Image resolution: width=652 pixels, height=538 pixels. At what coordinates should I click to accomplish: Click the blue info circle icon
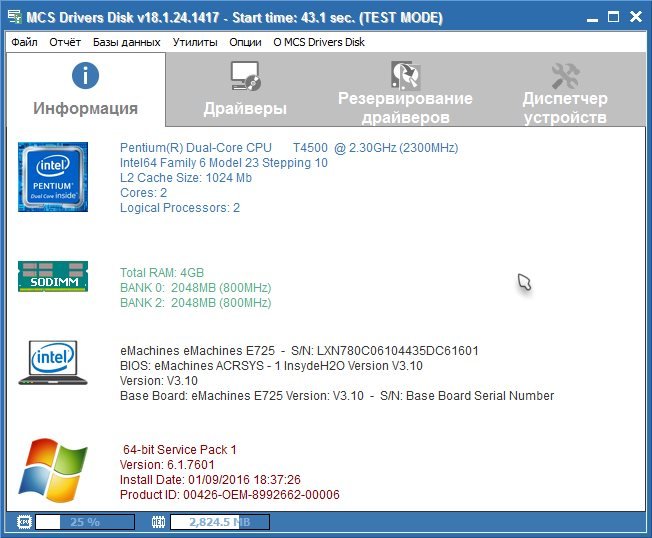85,75
